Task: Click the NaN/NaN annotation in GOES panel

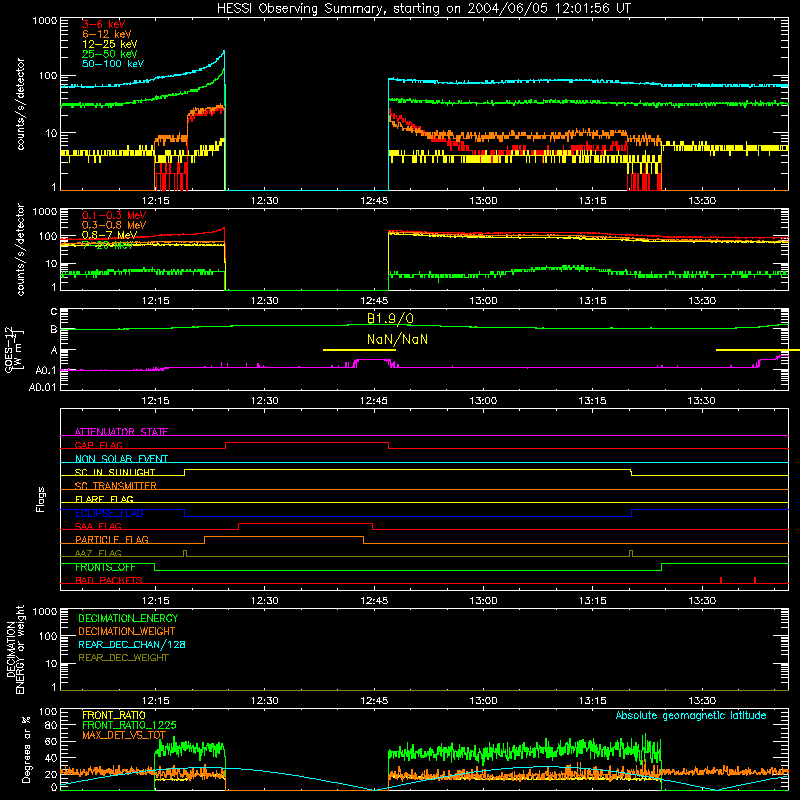Action: (x=397, y=339)
